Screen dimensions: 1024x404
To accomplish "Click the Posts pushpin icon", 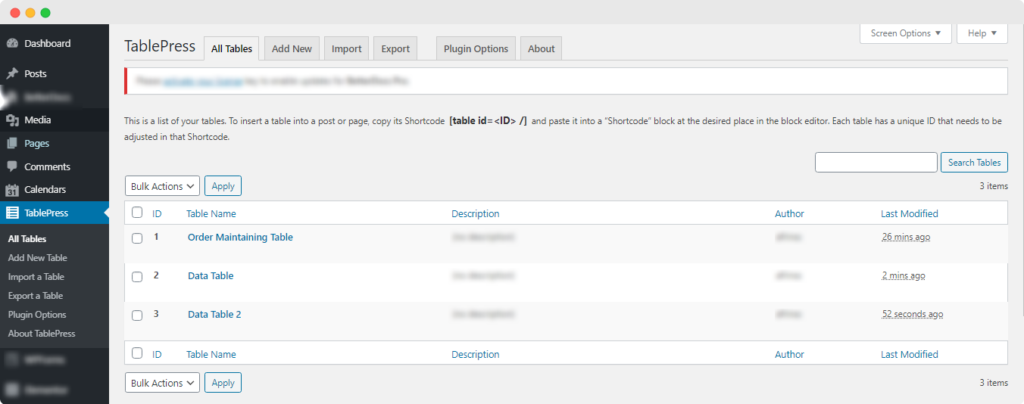I will [12, 74].
